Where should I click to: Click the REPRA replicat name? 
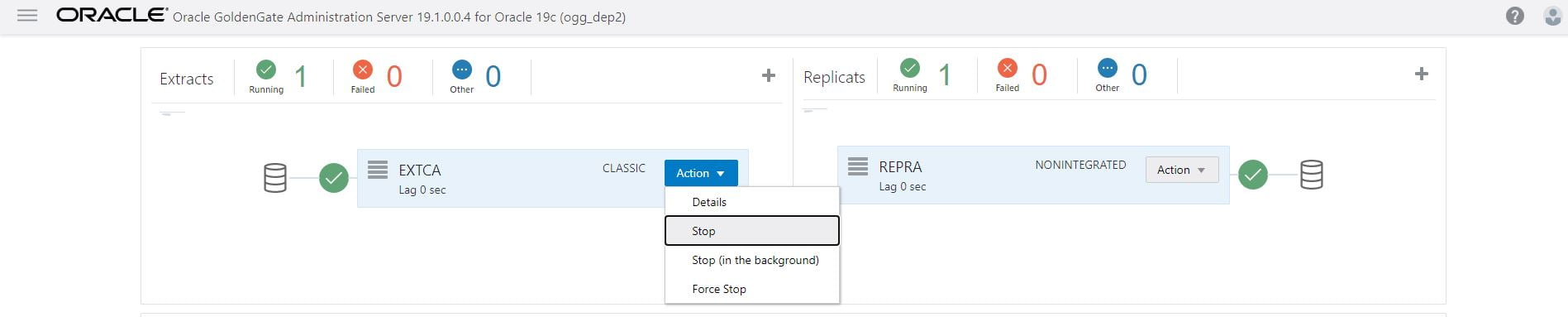(900, 166)
